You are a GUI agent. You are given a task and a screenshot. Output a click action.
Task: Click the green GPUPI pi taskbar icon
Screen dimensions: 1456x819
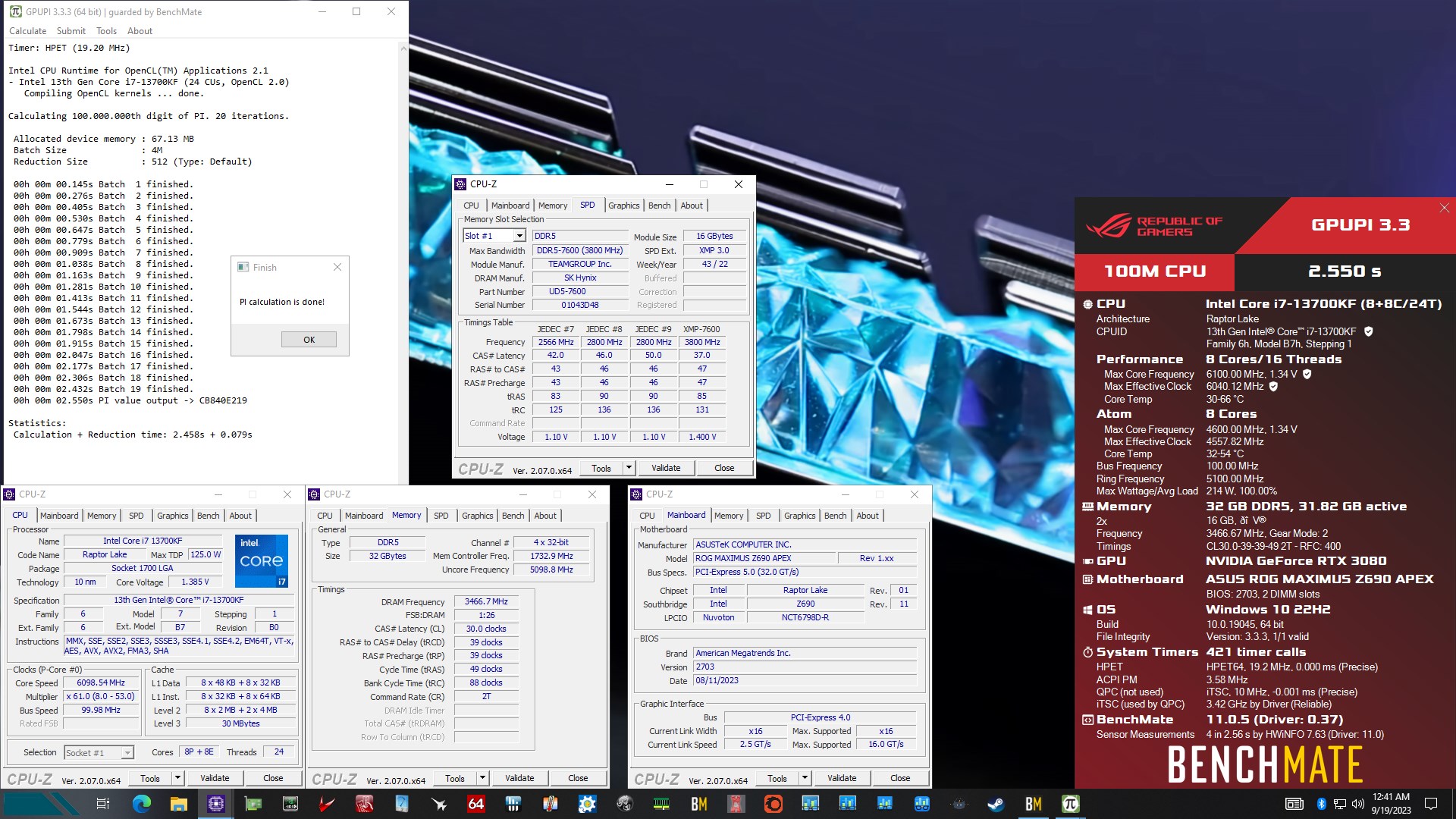point(1070,804)
